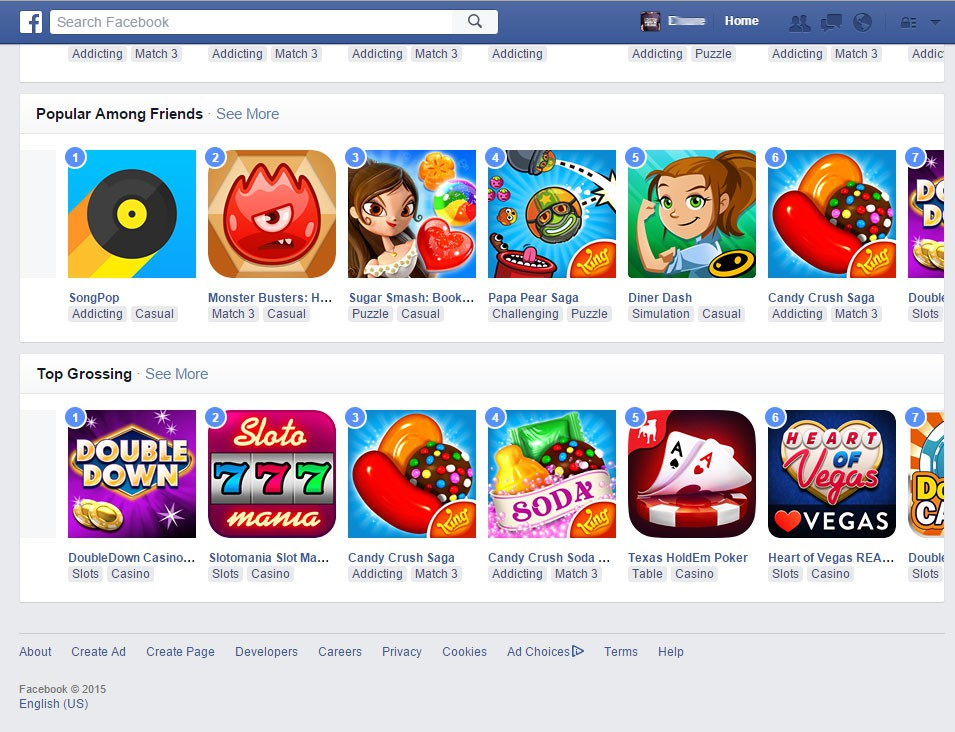Click into the Search Facebook field
Viewport: 955px width, 732px height.
pyautogui.click(x=252, y=22)
